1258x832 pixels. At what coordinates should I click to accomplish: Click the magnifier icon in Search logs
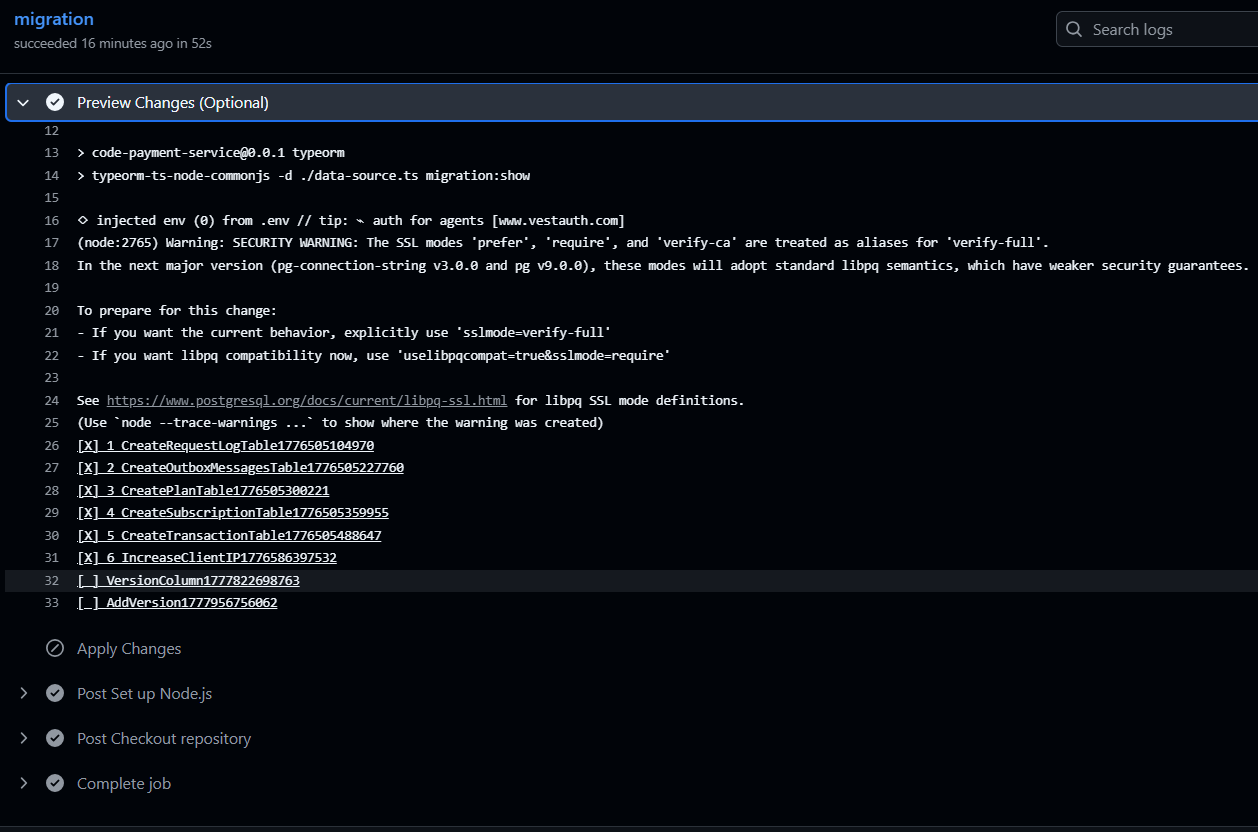(1074, 29)
